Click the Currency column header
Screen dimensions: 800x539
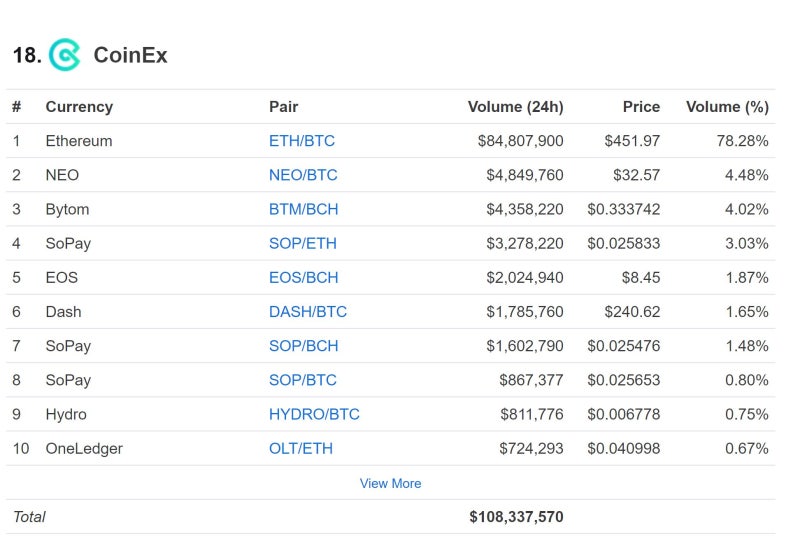[x=79, y=107]
